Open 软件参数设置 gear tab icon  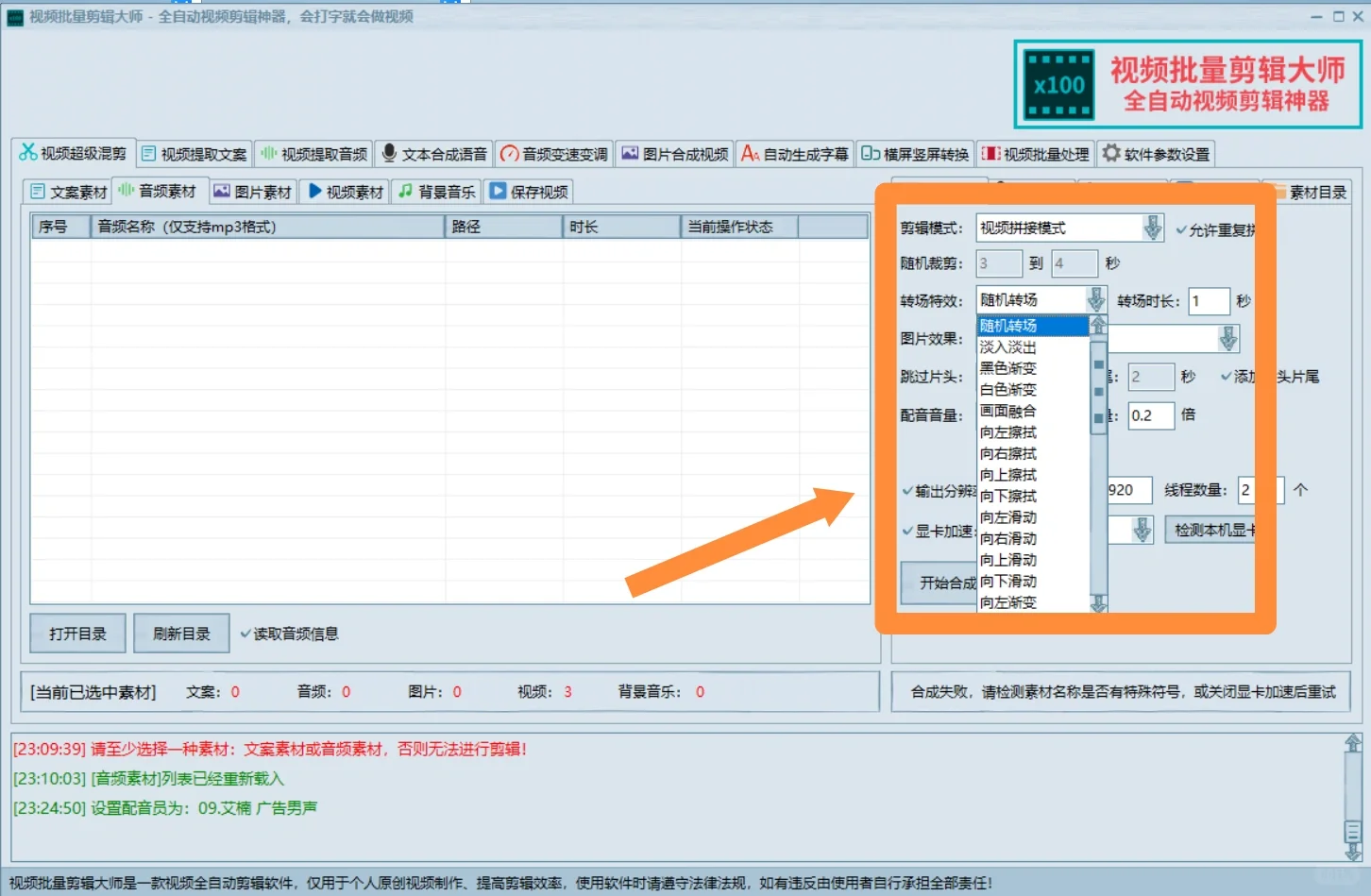pos(1112,153)
